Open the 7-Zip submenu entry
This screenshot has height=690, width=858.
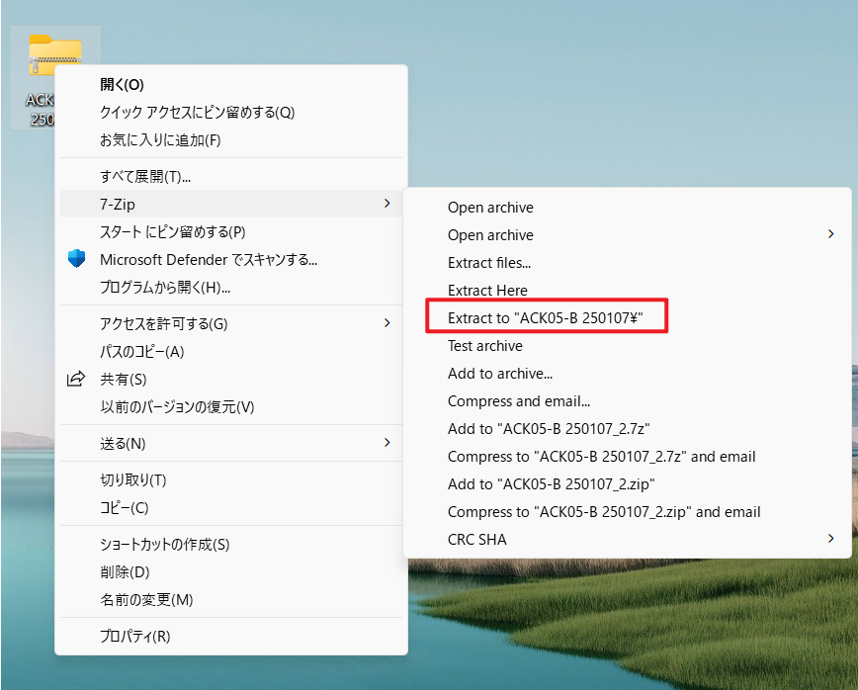click(x=231, y=204)
